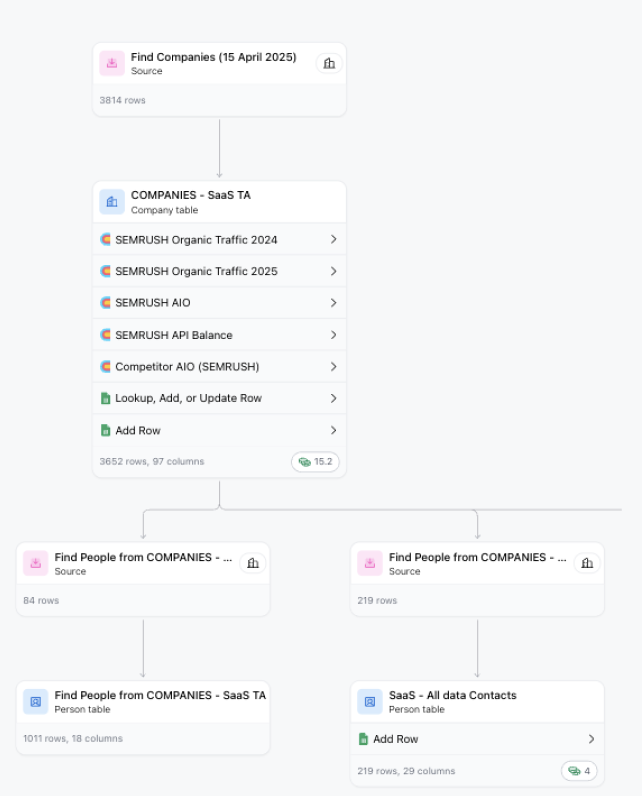Click 3652 rows, 97 columns text
Viewport: 642px width, 796px height.
click(x=152, y=461)
